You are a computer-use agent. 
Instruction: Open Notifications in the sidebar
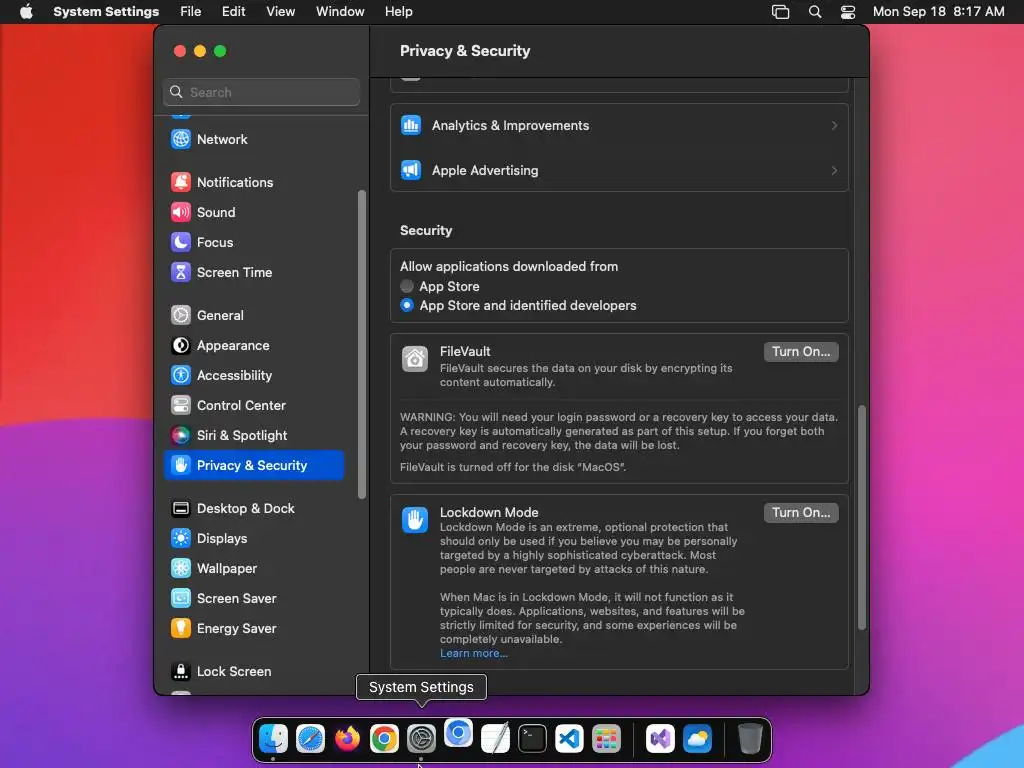tap(254, 182)
